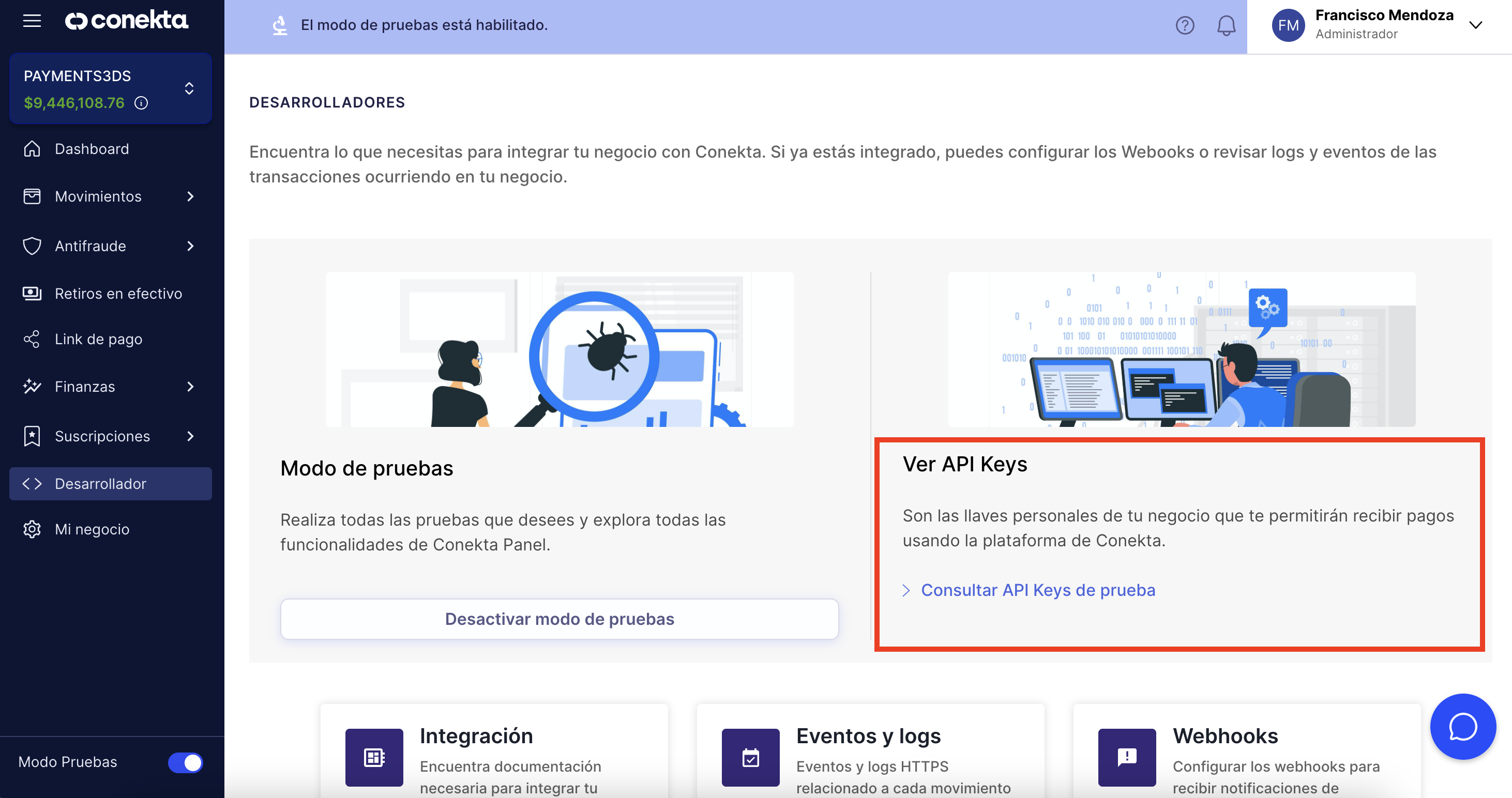Click the Finanzas chart icon
Viewport: 1512px width, 798px height.
pyautogui.click(x=32, y=386)
